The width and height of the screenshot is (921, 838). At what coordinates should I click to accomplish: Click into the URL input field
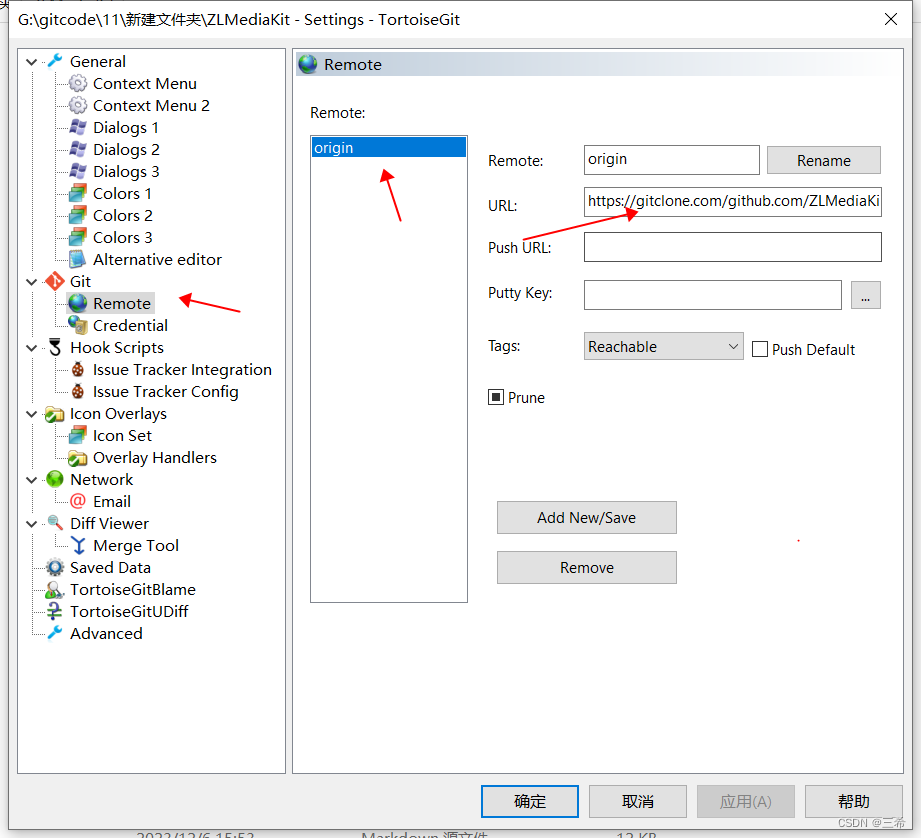(732, 201)
